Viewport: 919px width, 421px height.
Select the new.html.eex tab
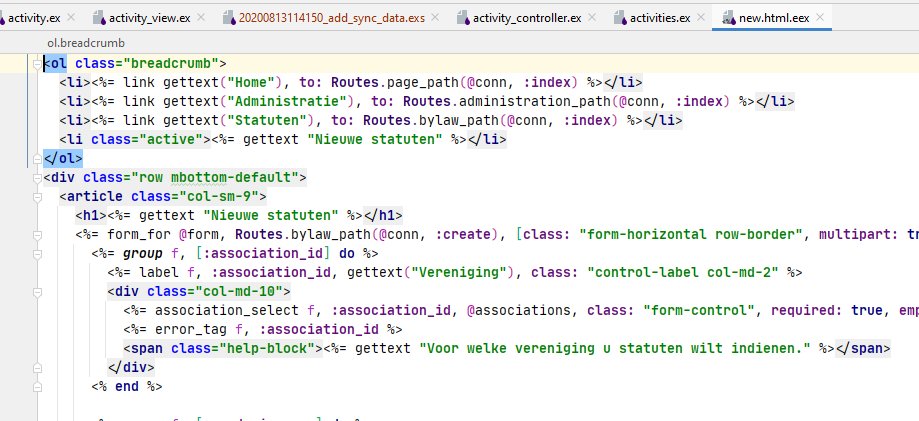(774, 18)
